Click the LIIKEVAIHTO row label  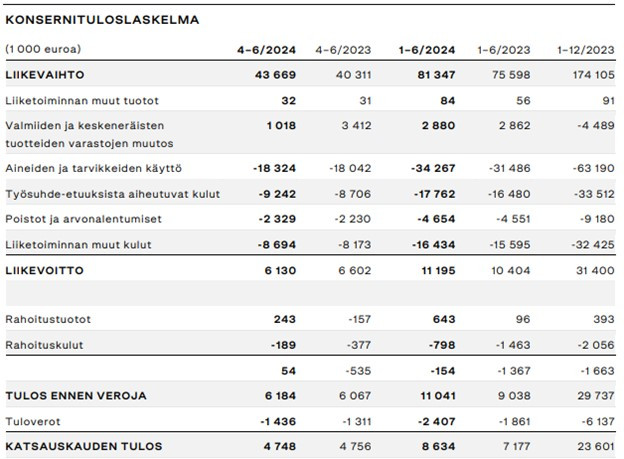click(45, 75)
